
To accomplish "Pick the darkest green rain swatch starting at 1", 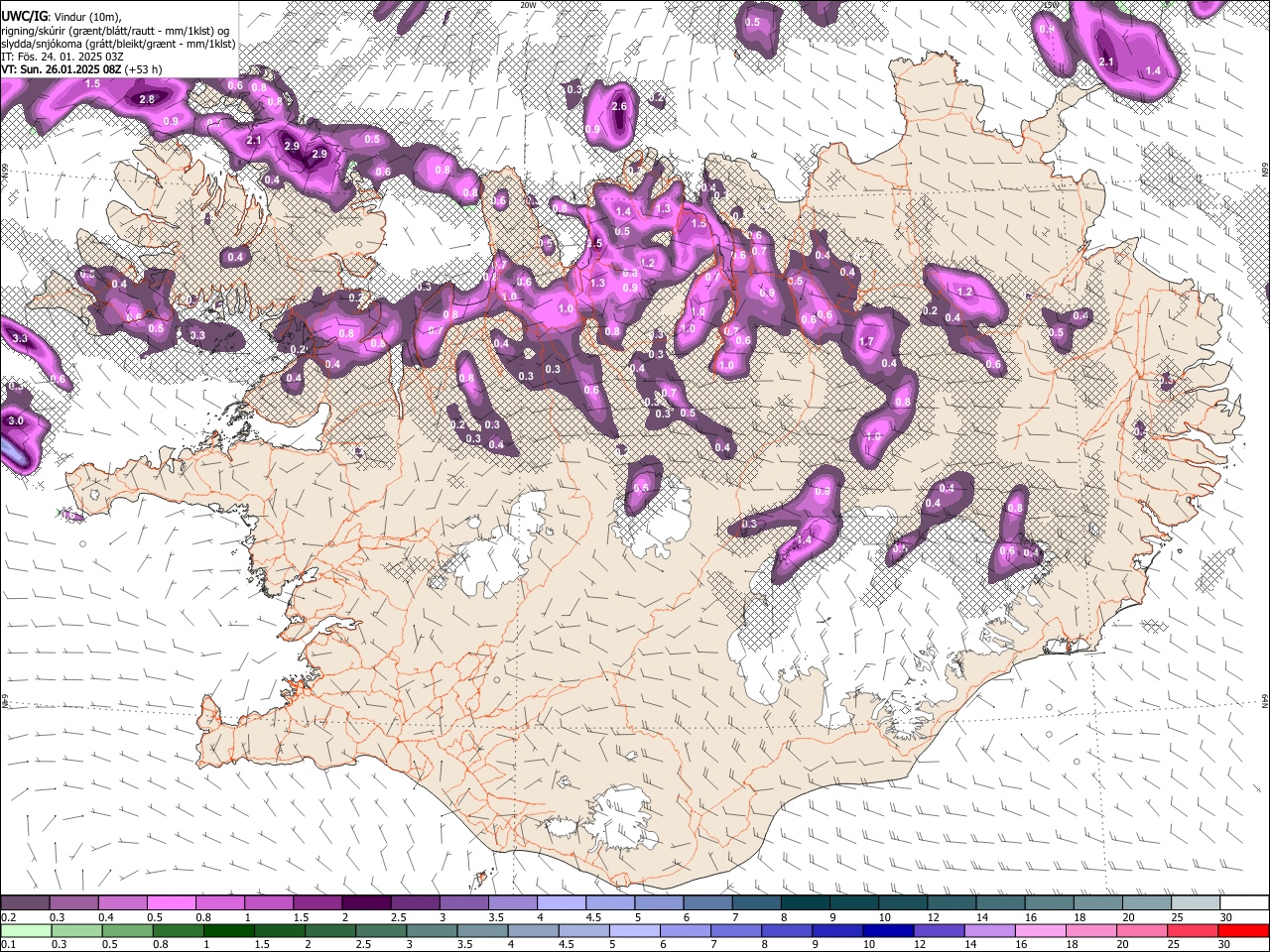I will 228,930.
